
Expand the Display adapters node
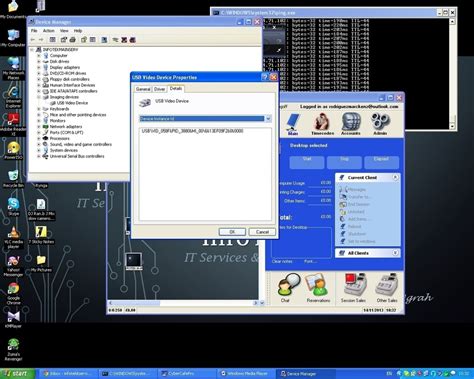point(39,67)
